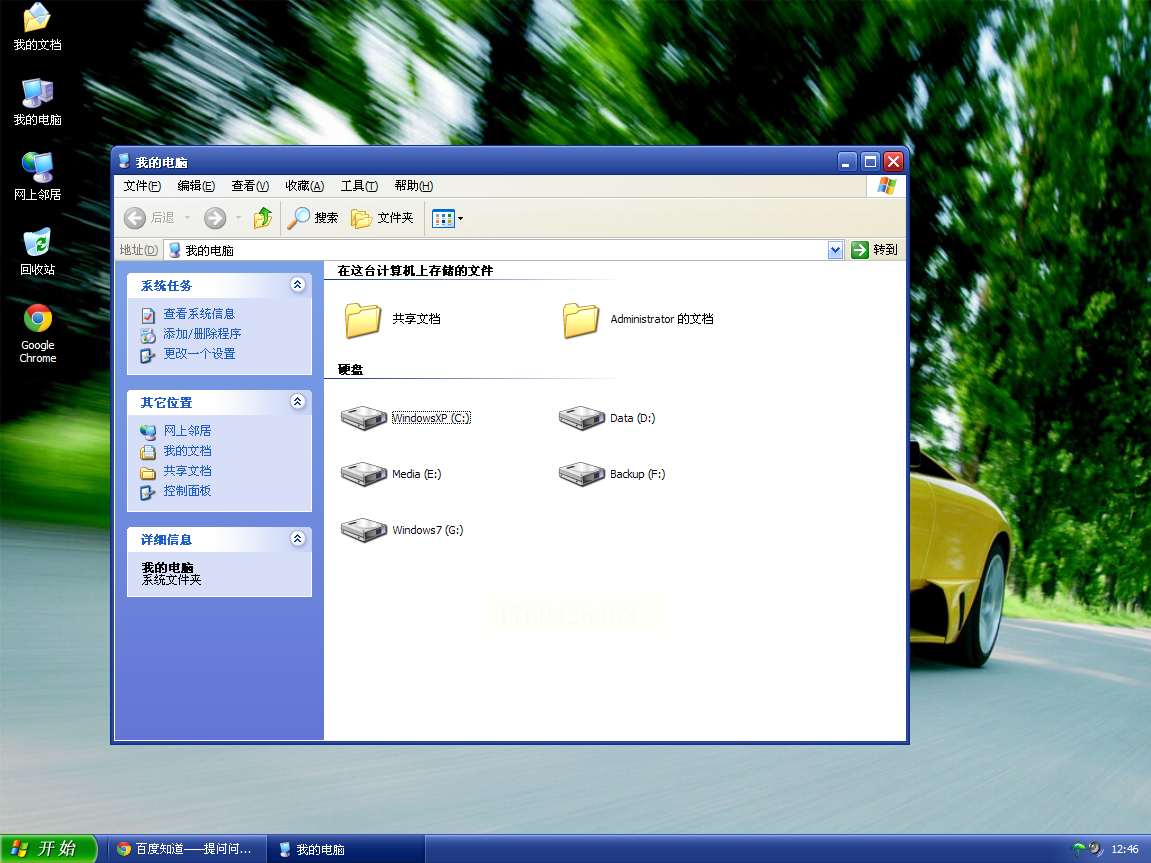The image size is (1151, 863).
Task: Select the Backup (F:) drive icon
Action: coord(581,474)
